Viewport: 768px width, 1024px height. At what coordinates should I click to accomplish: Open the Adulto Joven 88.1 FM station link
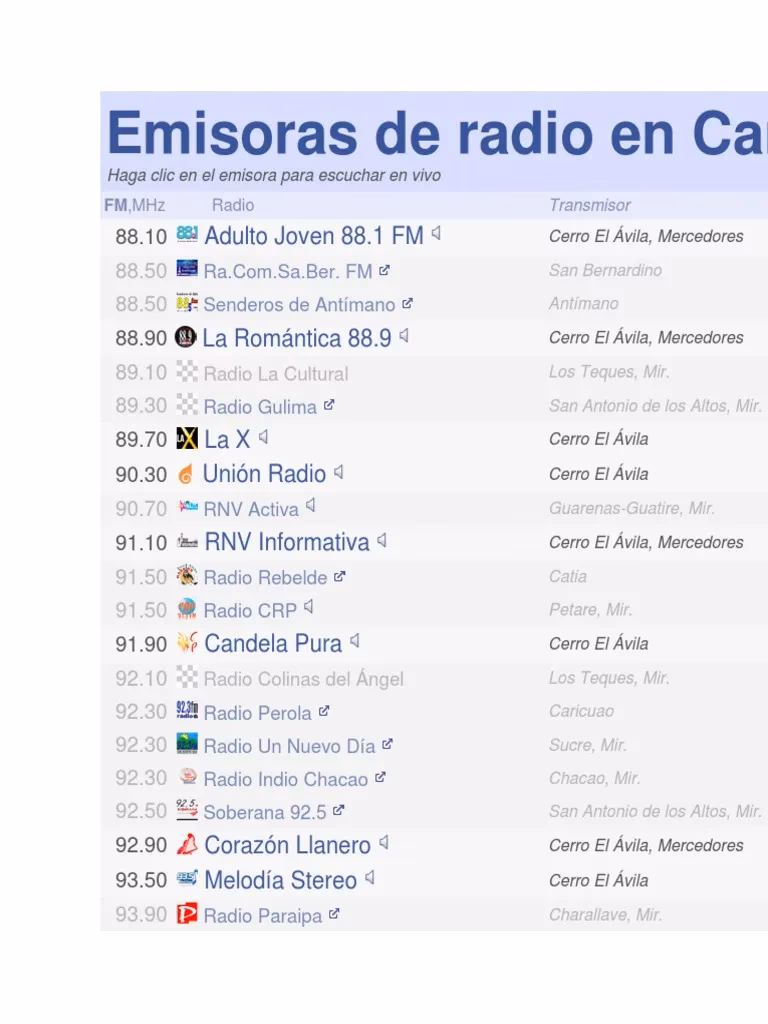pyautogui.click(x=314, y=236)
